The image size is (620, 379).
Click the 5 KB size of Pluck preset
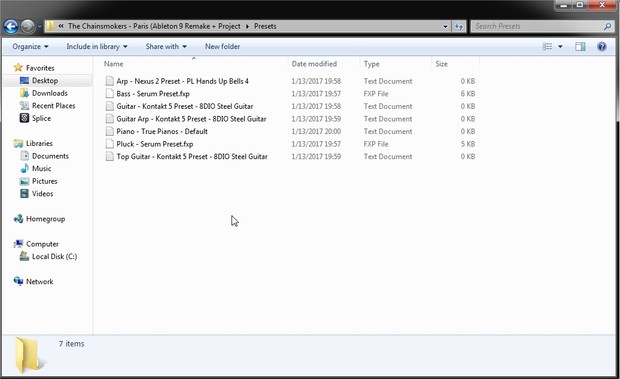pos(468,144)
